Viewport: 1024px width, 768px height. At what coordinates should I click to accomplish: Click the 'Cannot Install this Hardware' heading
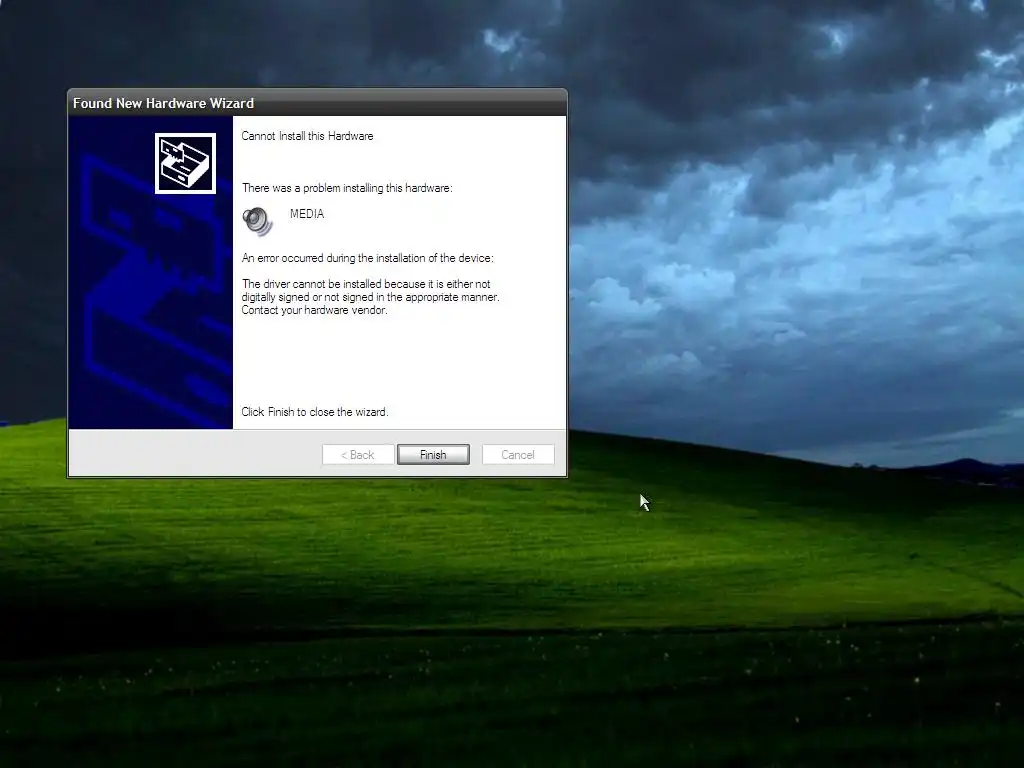pos(308,136)
